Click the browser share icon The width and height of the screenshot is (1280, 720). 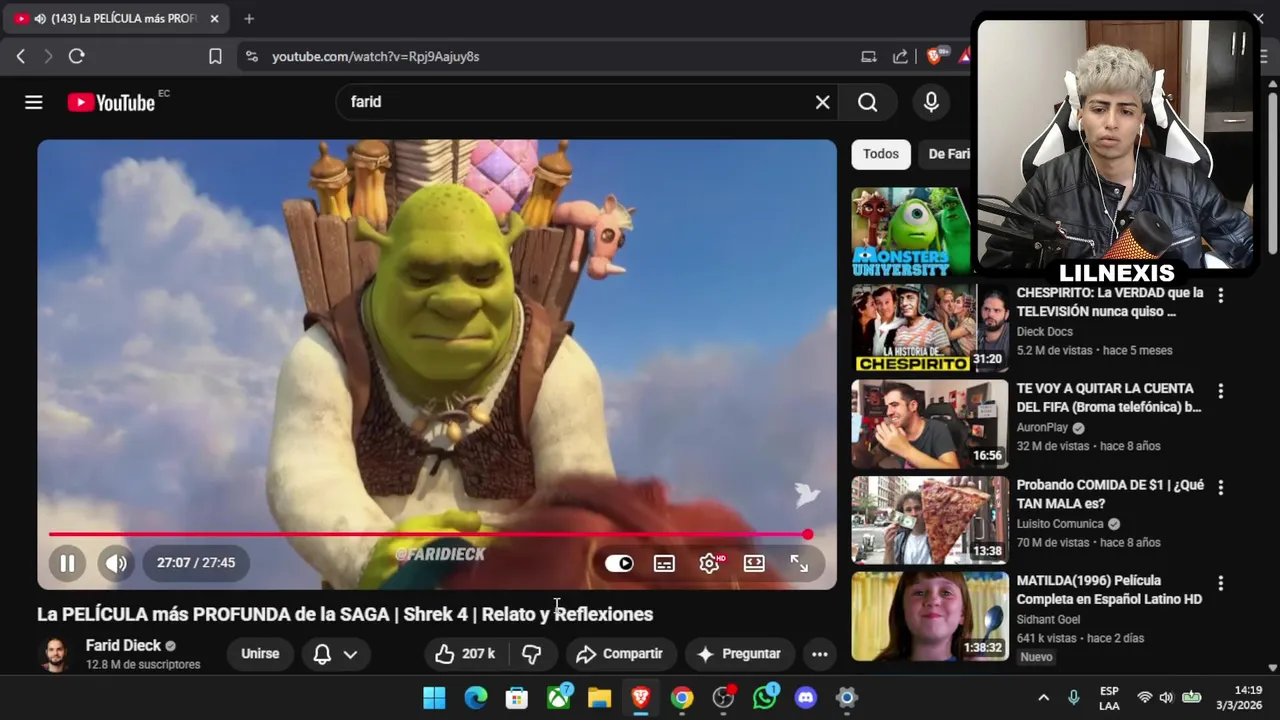[x=901, y=57]
